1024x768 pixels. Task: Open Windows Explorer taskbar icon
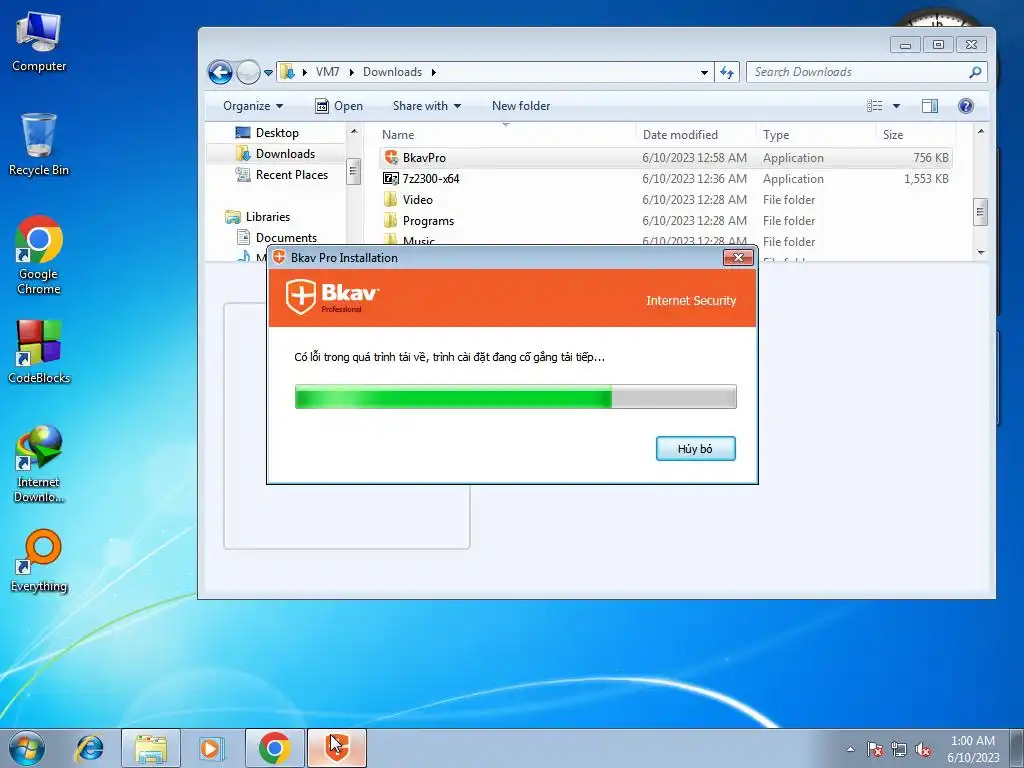[151, 748]
